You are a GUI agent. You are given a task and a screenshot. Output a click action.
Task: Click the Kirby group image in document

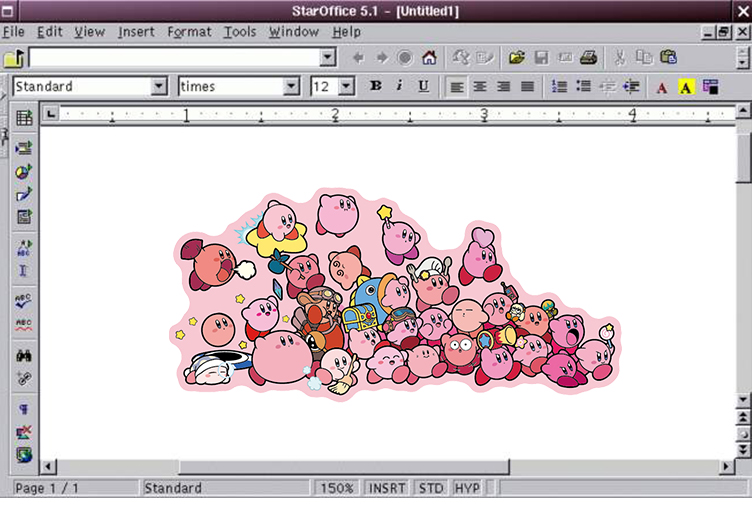point(395,294)
